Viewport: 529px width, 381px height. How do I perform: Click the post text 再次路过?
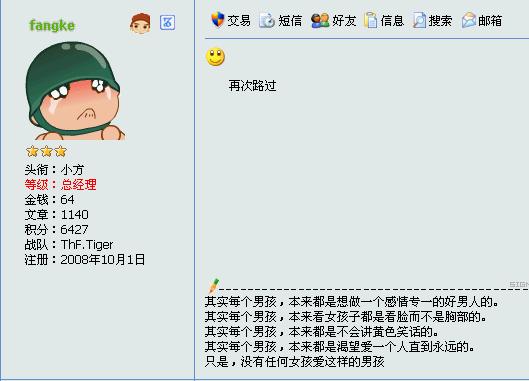(x=252, y=86)
